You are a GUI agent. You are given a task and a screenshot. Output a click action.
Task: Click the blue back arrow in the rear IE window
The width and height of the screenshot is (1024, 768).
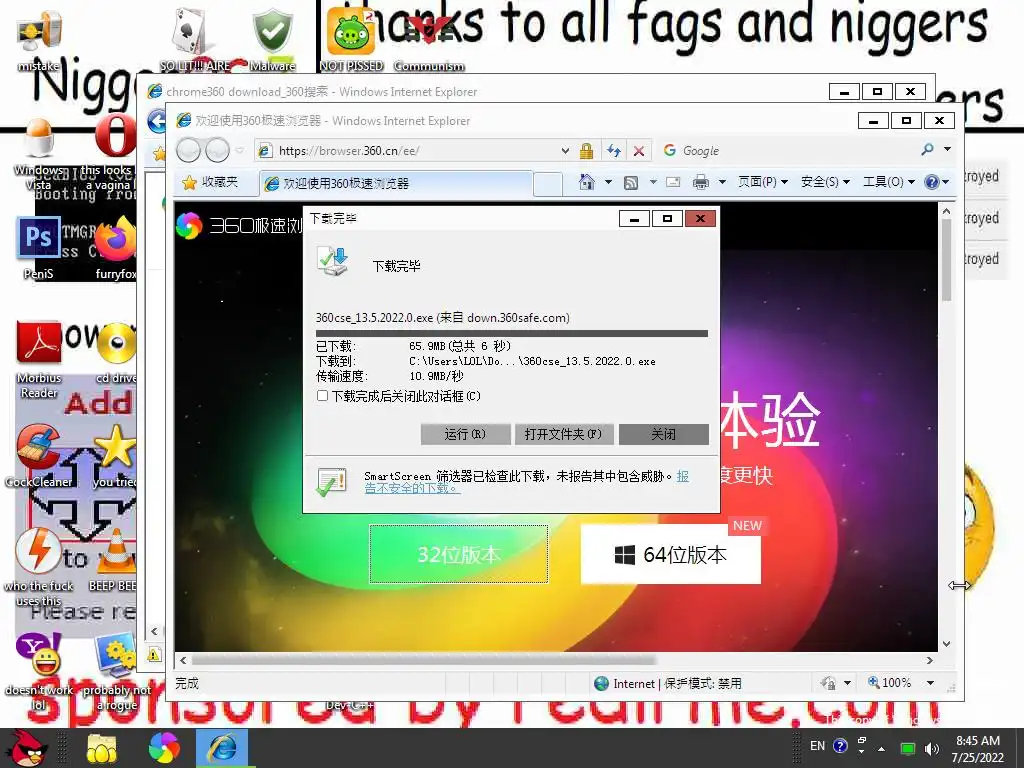click(x=156, y=121)
